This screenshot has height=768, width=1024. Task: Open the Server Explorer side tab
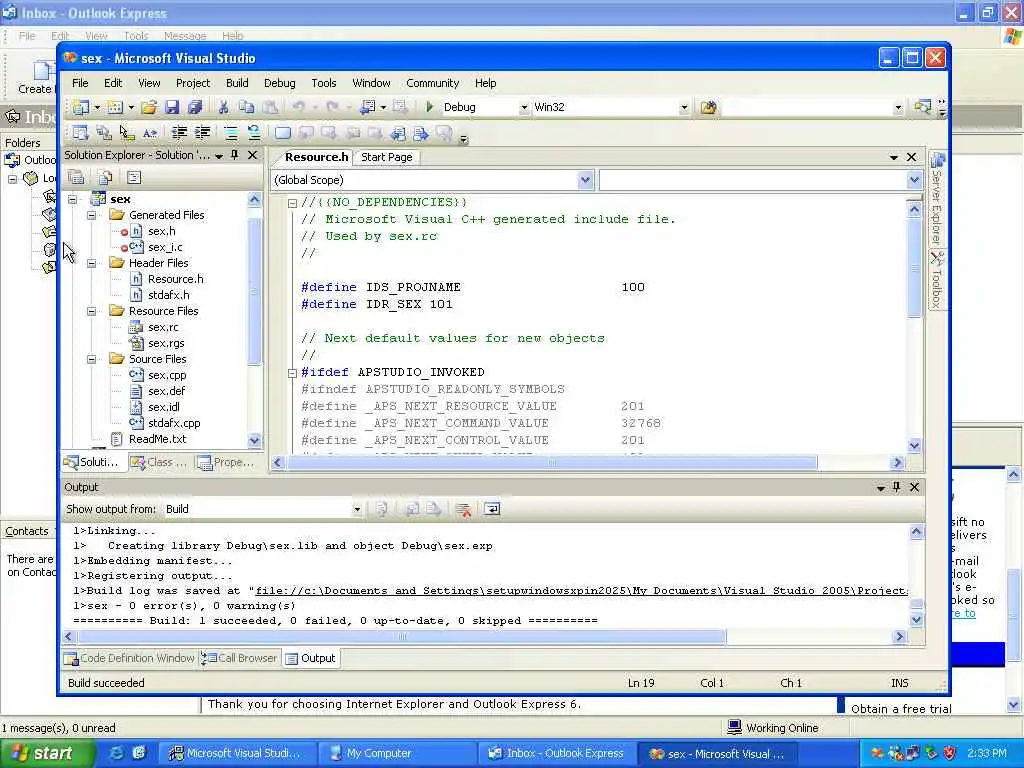(937, 199)
